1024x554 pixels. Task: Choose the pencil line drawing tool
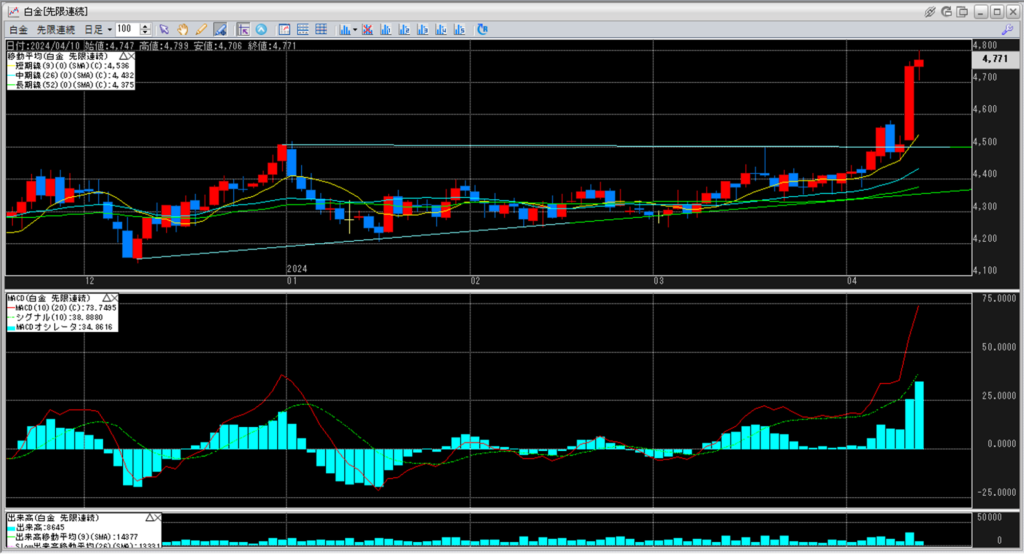tap(200, 29)
